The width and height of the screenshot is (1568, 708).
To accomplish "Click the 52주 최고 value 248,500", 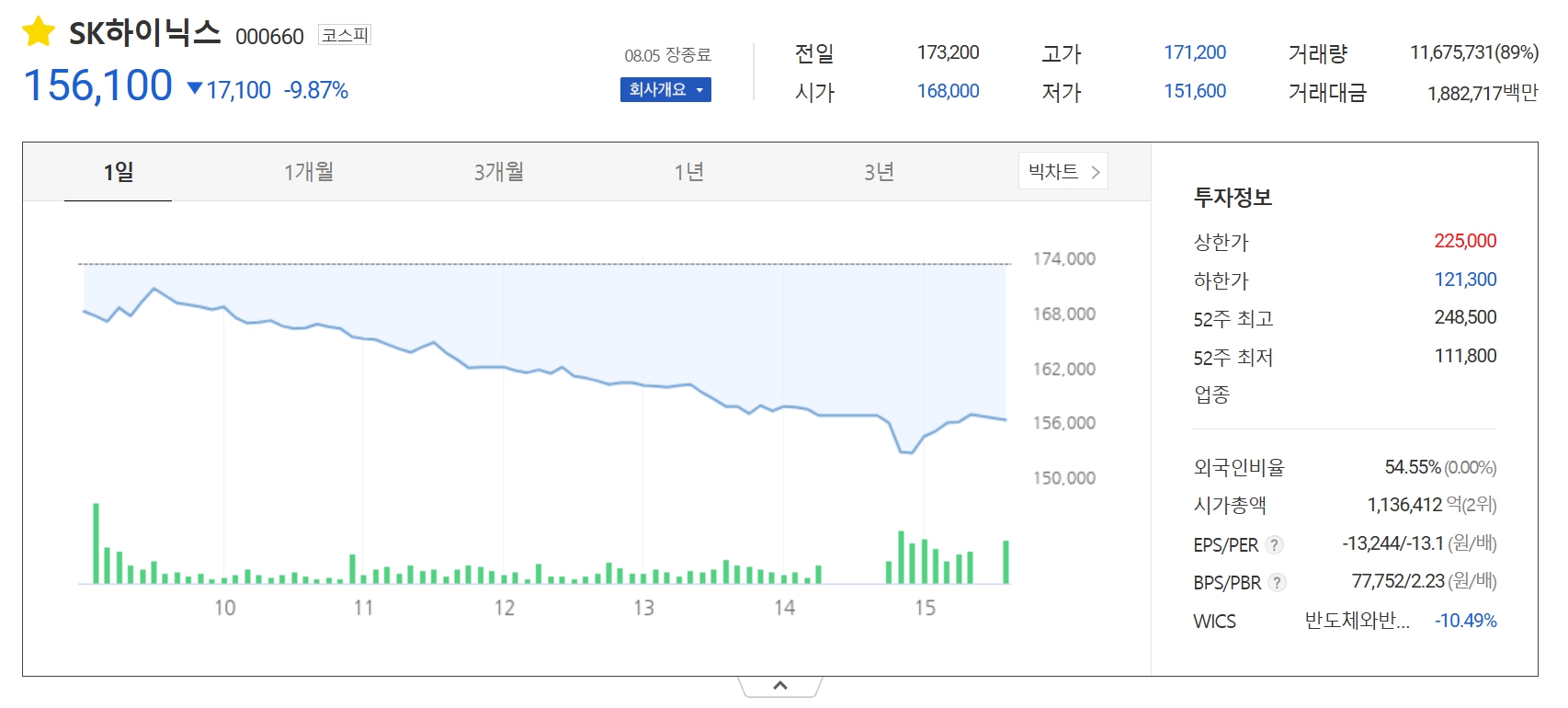I will [1465, 317].
